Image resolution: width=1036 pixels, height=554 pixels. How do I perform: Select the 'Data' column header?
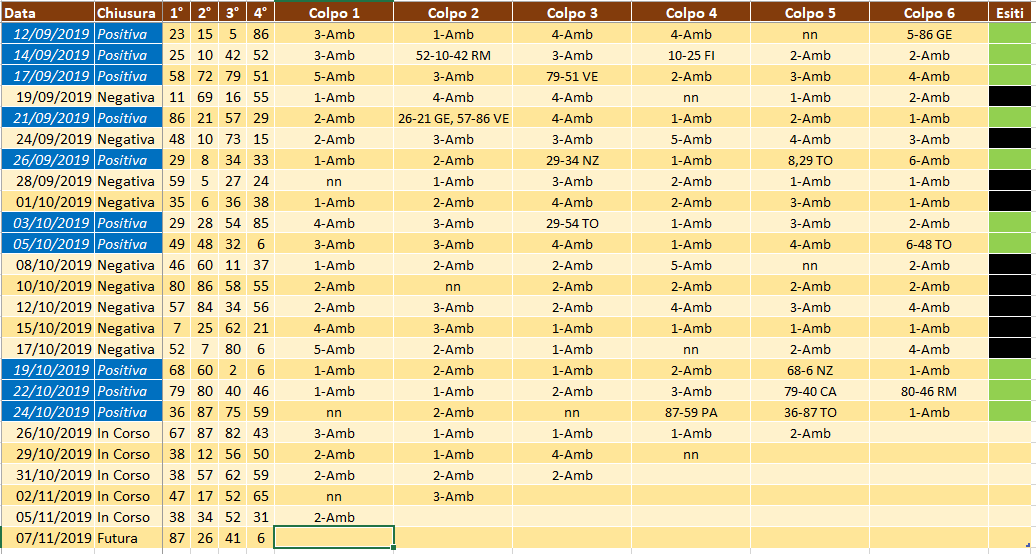(x=48, y=13)
